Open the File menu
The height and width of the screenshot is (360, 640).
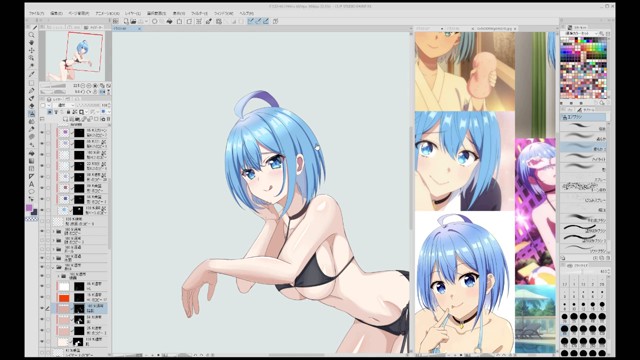[x=36, y=13]
